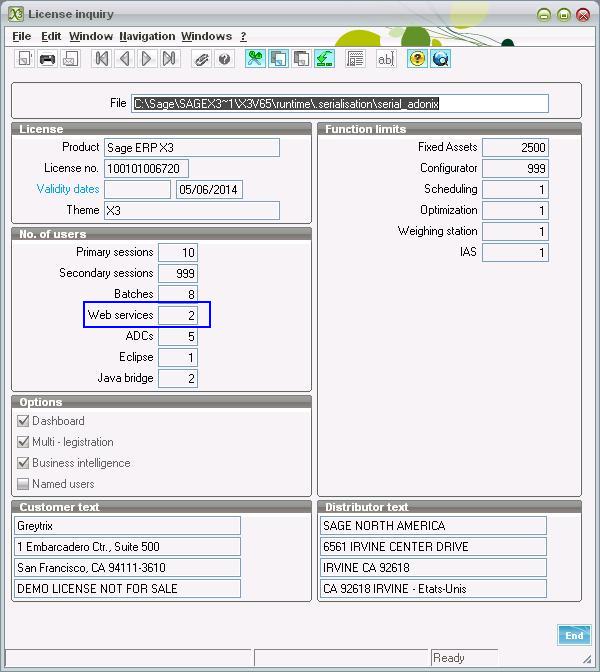Click the New document toolbar icon
Screen dimensions: 600x672
tap(24, 59)
